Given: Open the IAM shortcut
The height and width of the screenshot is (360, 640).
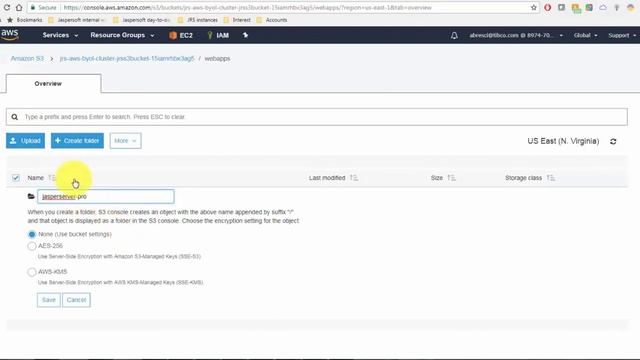Looking at the screenshot, I should pyautogui.click(x=218, y=36).
